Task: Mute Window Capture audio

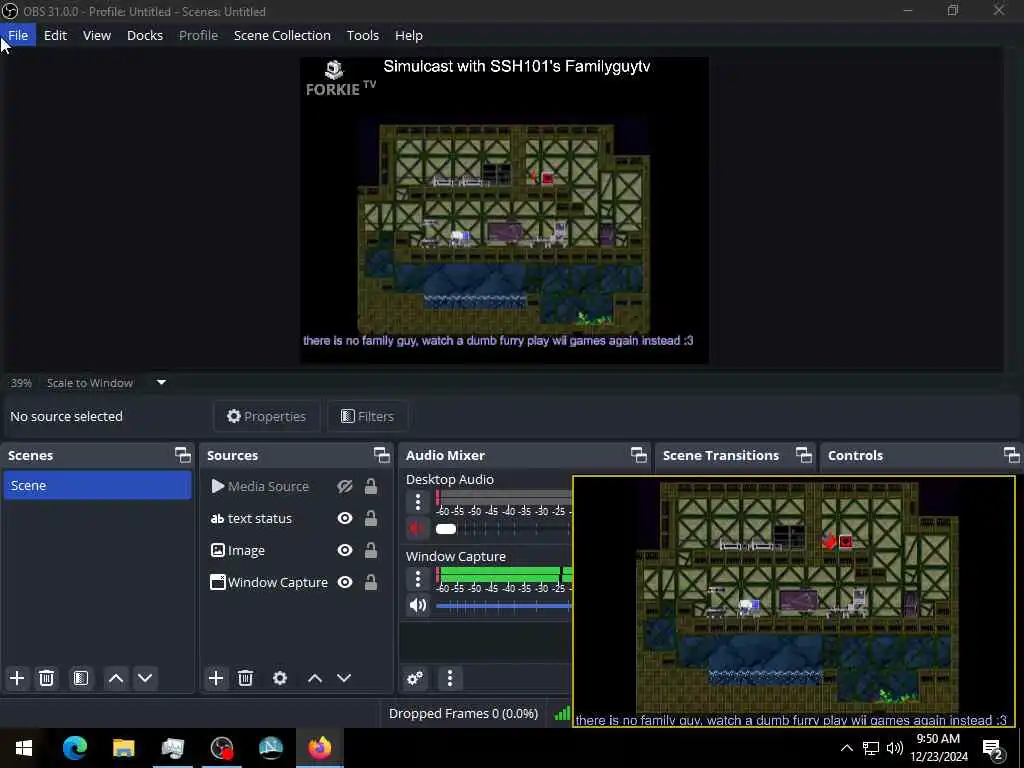Action: [417, 605]
